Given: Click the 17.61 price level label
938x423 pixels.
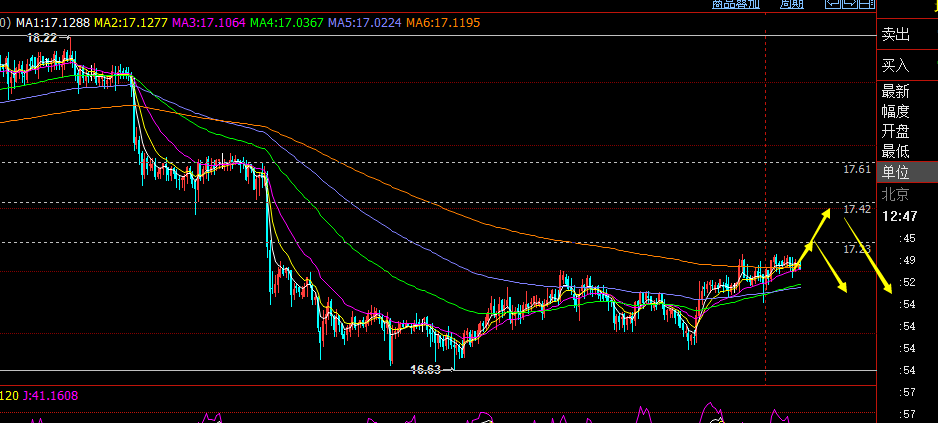Looking at the screenshot, I should (857, 170).
